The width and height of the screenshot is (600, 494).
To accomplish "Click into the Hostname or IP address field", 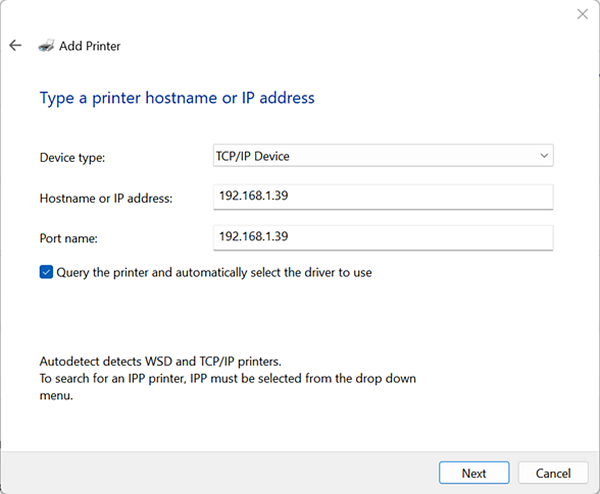I will [x=383, y=197].
